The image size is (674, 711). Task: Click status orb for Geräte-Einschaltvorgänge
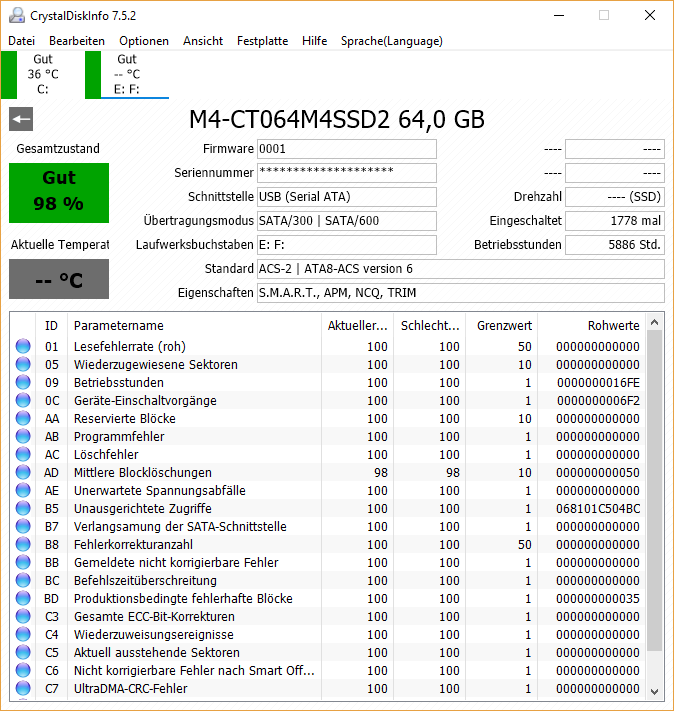click(x=23, y=400)
